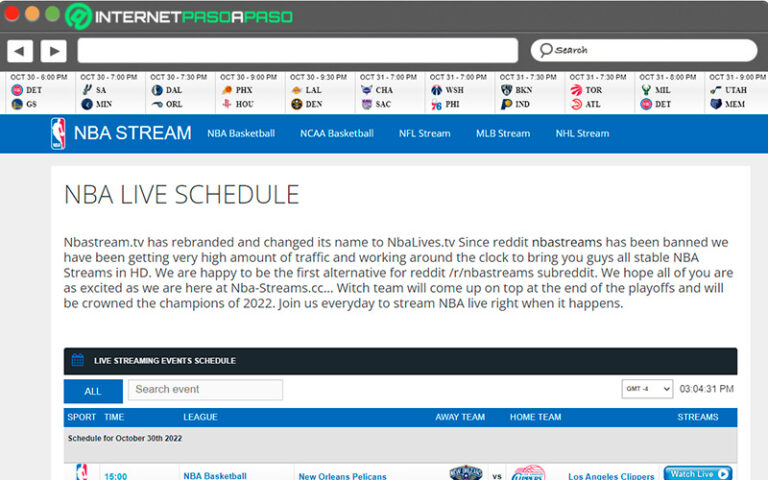Viewport: 768px width, 480px height.
Task: Click the CHA Hornets team logo
Action: (366, 90)
